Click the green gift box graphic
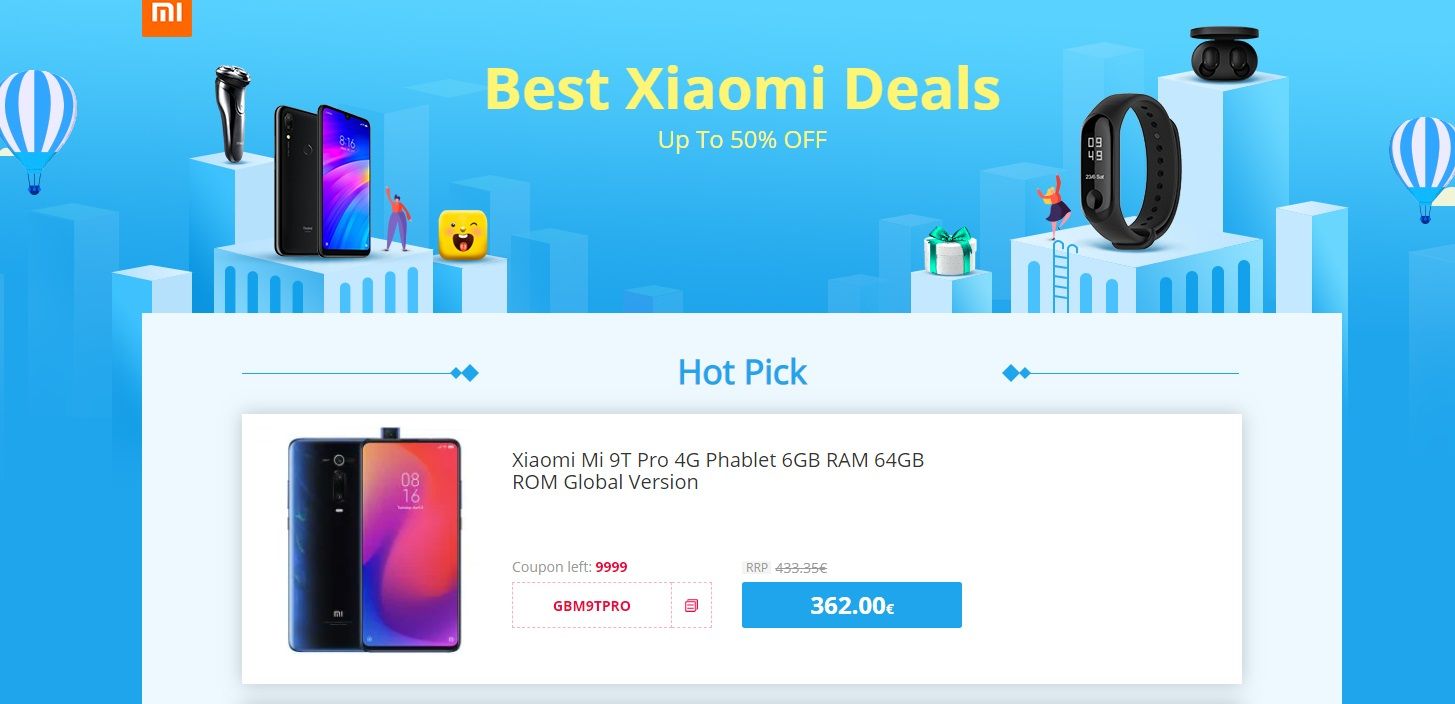This screenshot has width=1455, height=704. click(949, 251)
